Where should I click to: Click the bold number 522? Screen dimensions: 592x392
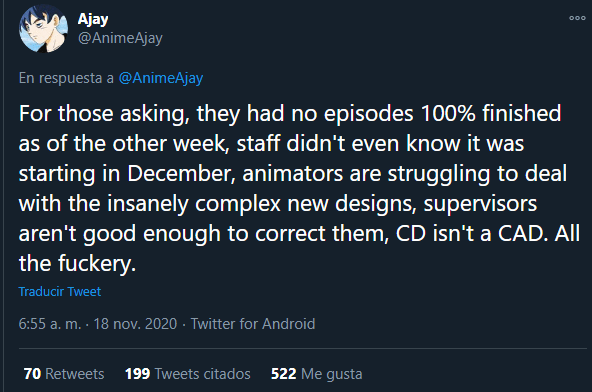pos(284,374)
